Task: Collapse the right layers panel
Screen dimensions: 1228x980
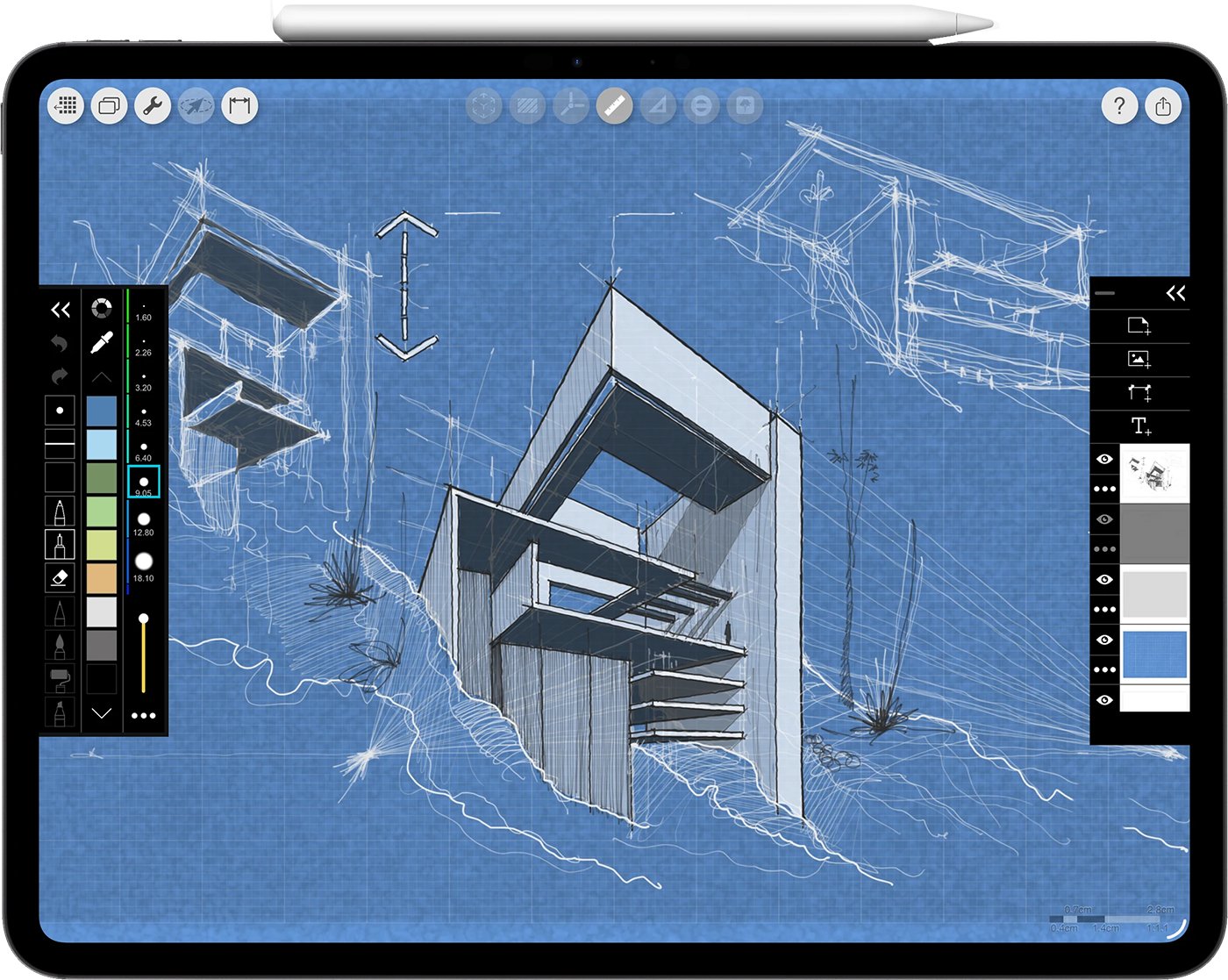Action: (x=1175, y=293)
